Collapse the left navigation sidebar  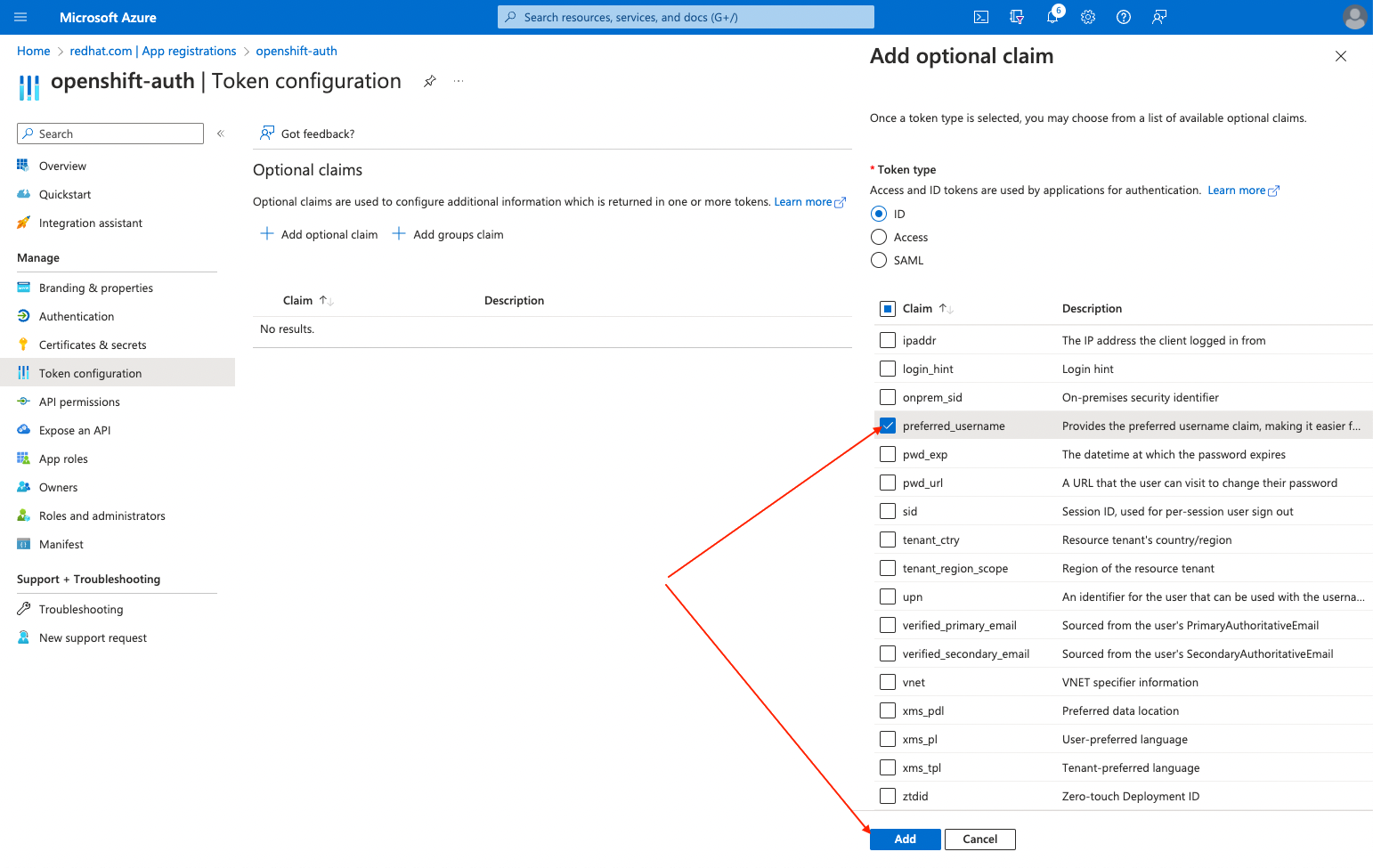(x=221, y=134)
